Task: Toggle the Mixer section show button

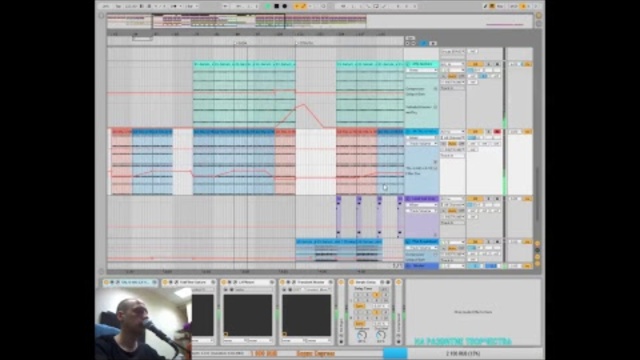Action: 538,257
